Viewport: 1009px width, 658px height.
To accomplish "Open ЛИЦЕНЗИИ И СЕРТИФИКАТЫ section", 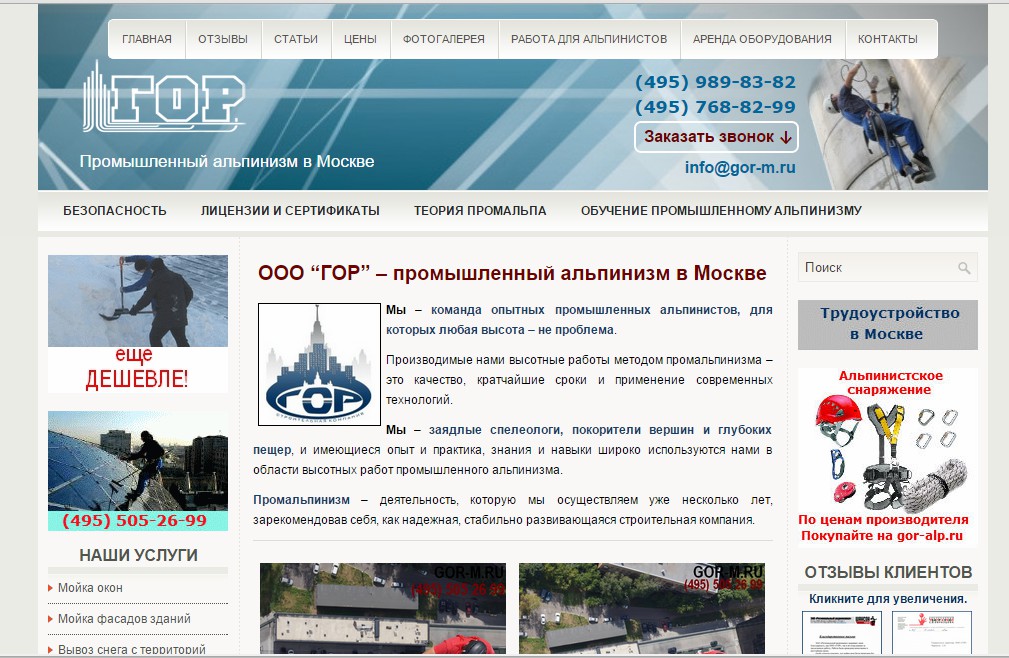I will coord(290,210).
